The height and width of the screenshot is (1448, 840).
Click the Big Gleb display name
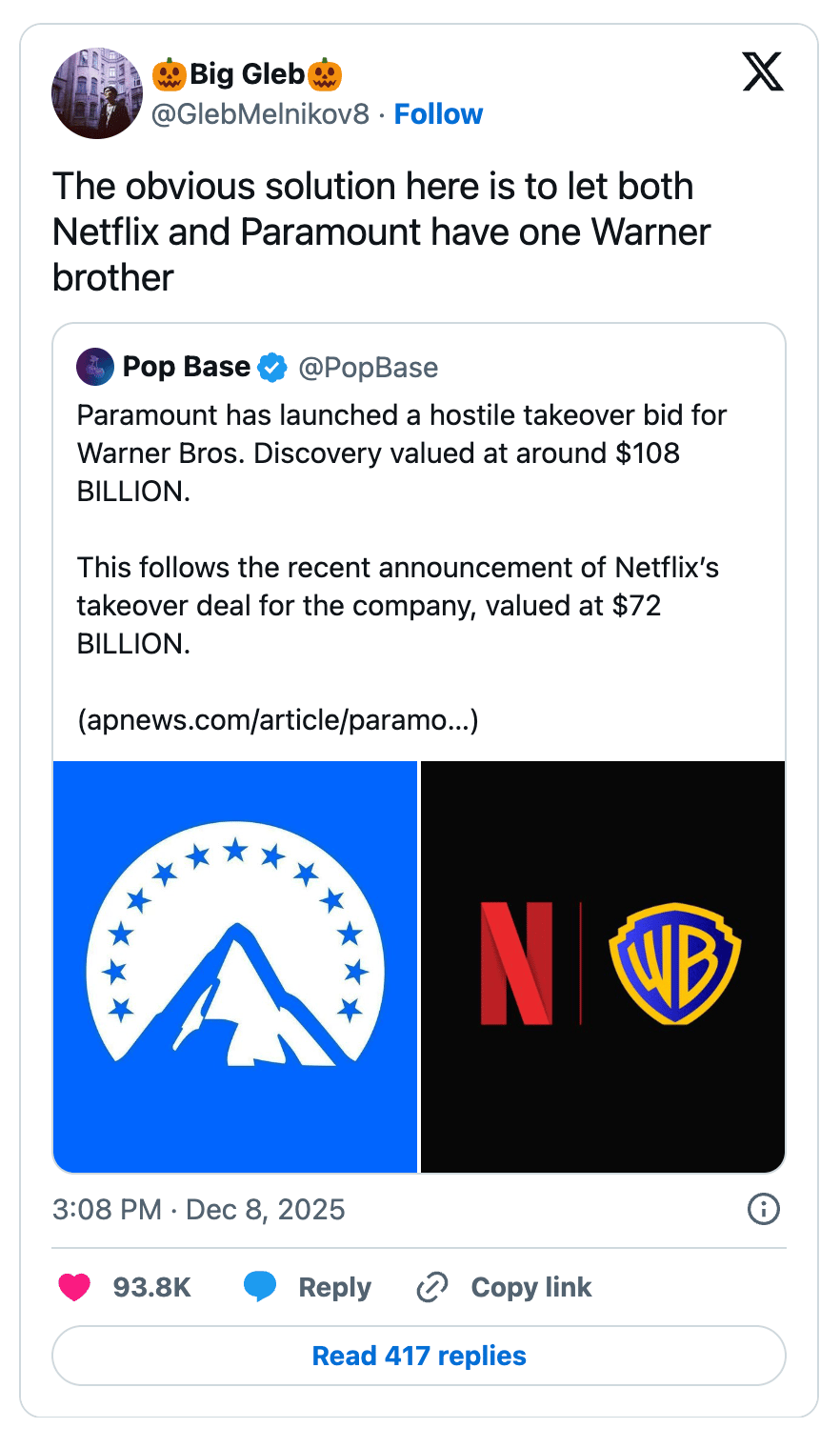click(247, 73)
